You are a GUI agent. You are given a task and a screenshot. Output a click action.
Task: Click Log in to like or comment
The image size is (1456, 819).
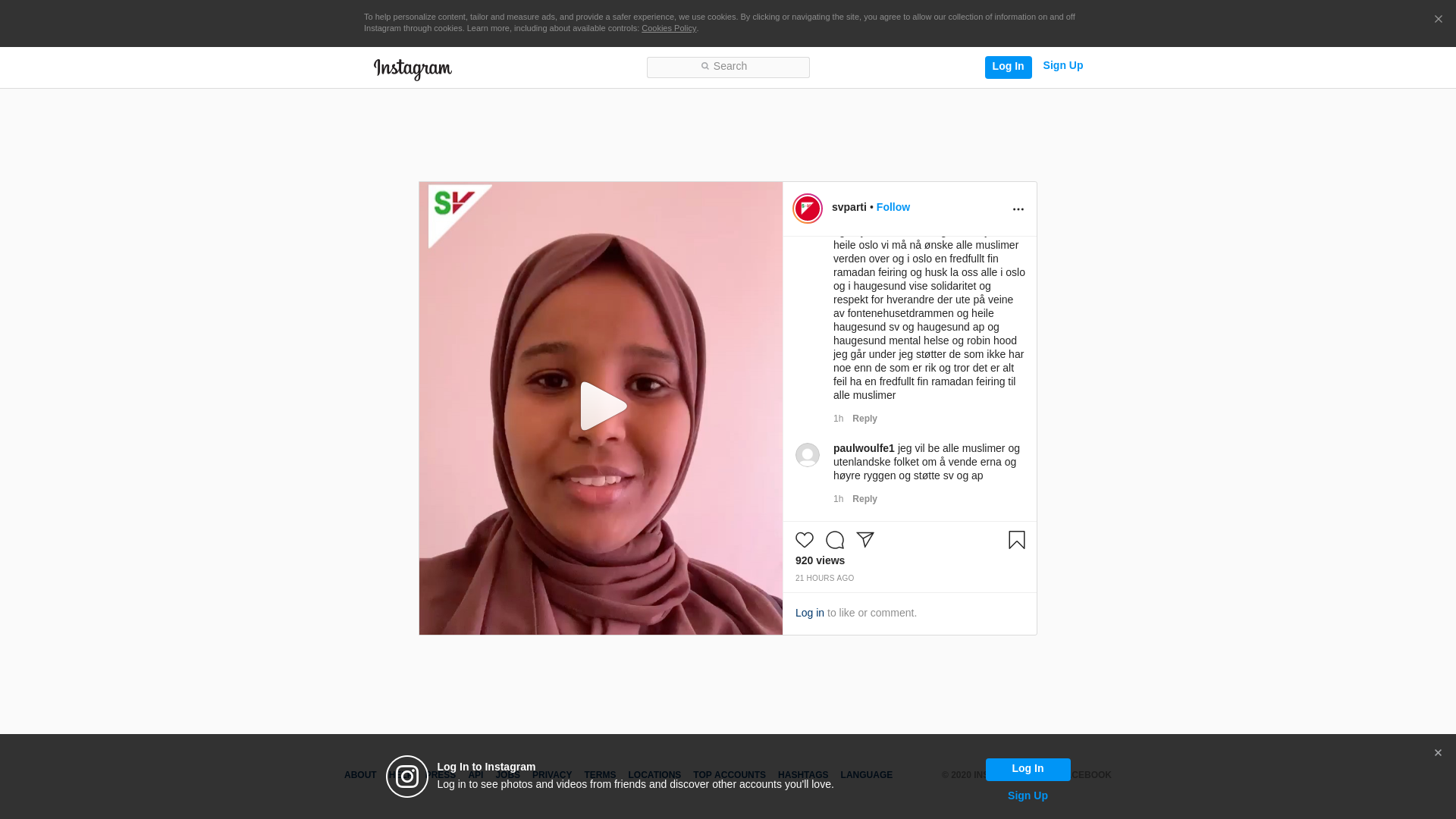[x=810, y=613]
